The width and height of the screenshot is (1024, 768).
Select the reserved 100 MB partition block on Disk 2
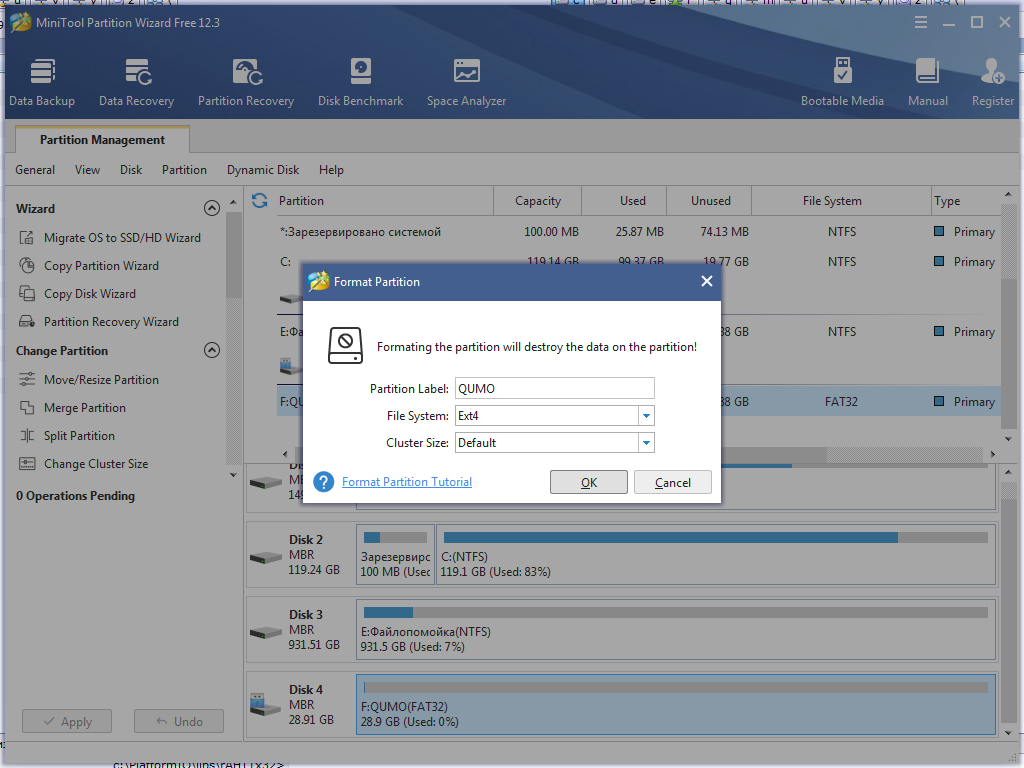[x=395, y=555]
